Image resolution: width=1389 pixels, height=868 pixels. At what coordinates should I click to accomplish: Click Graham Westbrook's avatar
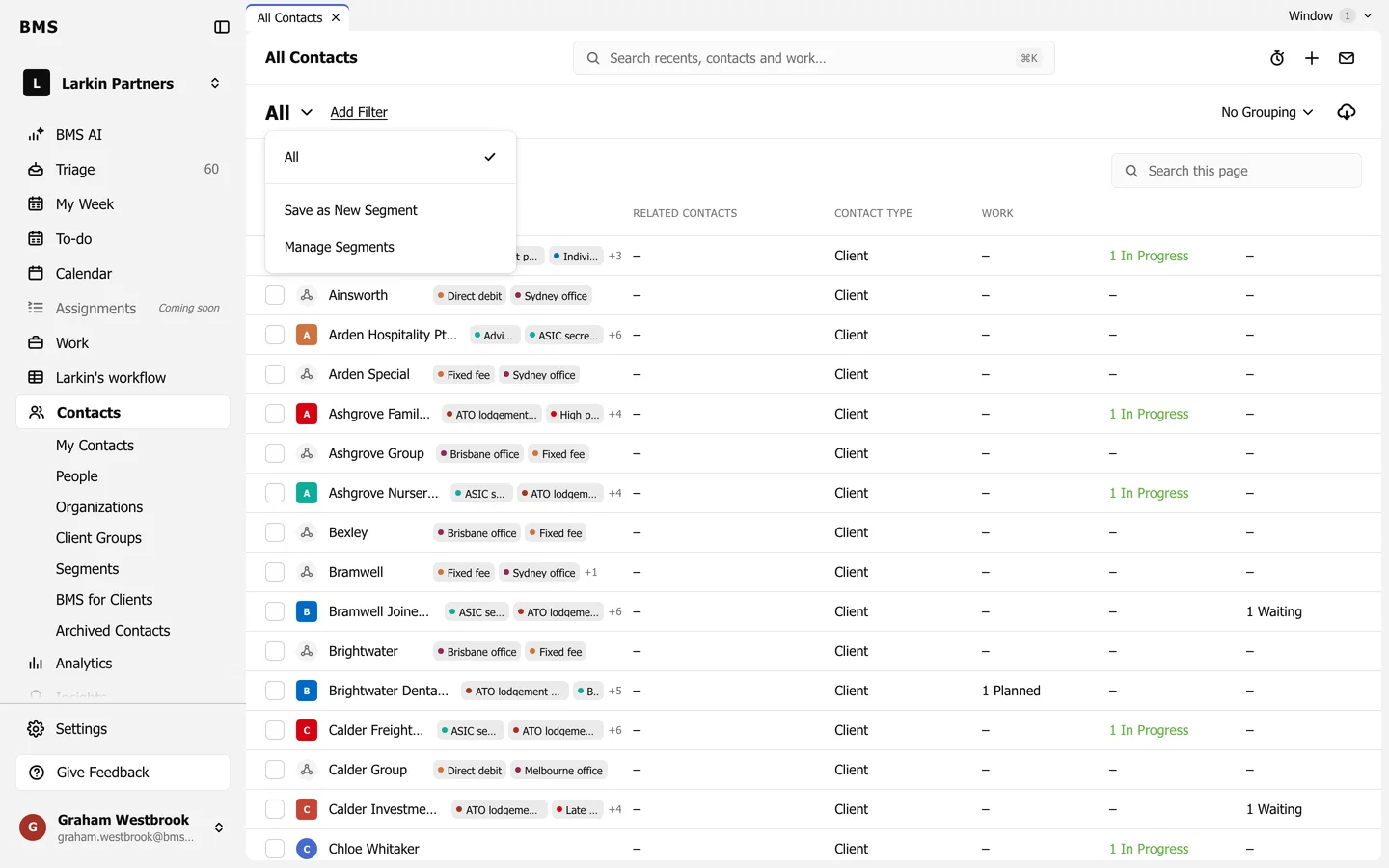click(33, 827)
